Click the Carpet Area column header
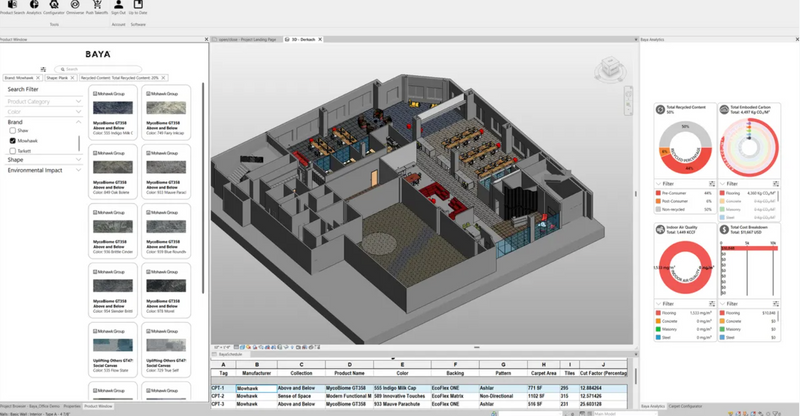 point(543,373)
